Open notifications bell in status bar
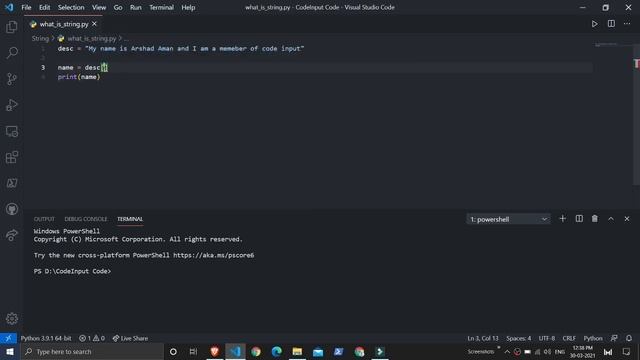Image resolution: width=640 pixels, height=360 pixels. pos(629,338)
